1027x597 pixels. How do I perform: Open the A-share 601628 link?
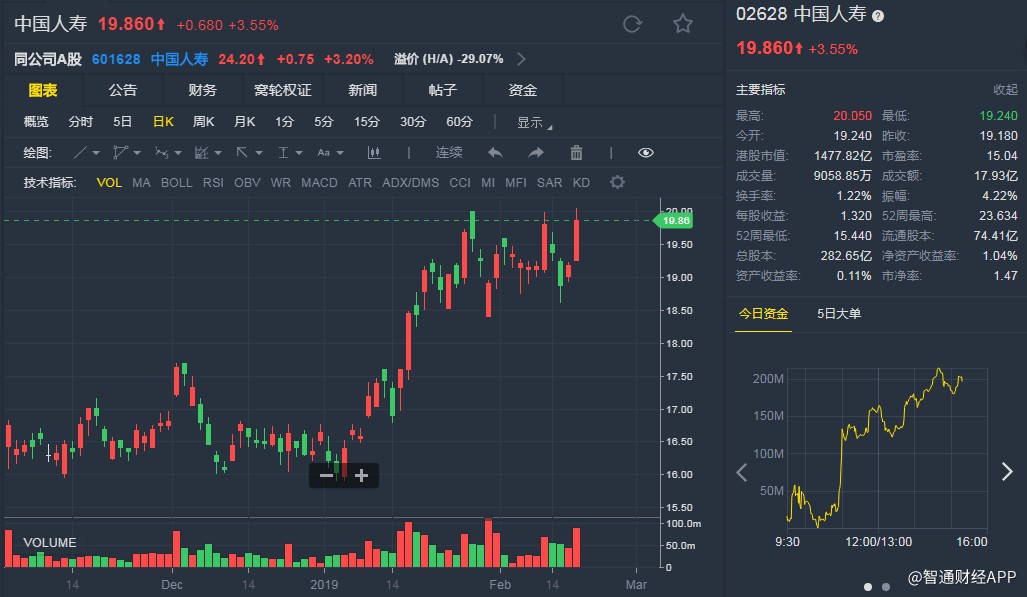(x=115, y=58)
